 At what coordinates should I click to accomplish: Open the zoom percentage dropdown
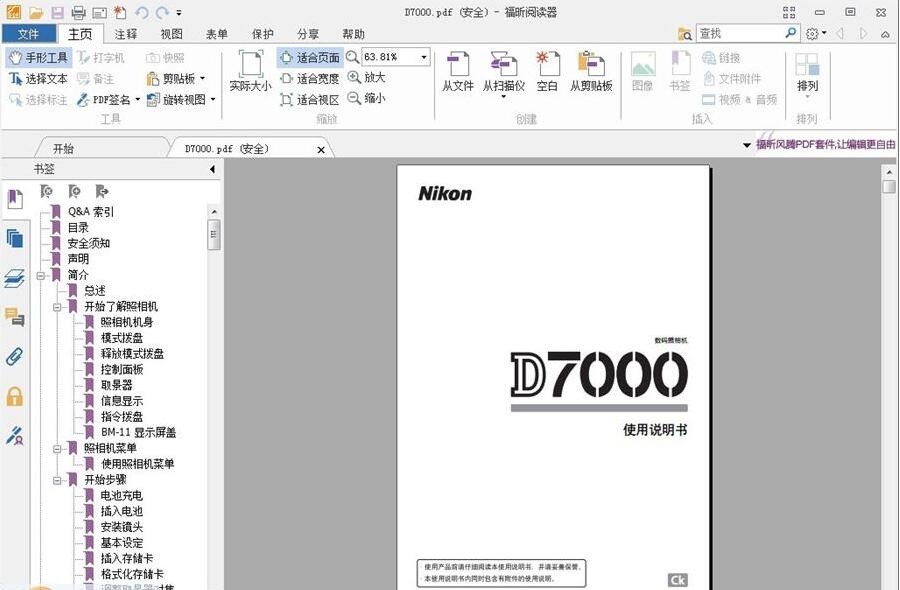422,57
